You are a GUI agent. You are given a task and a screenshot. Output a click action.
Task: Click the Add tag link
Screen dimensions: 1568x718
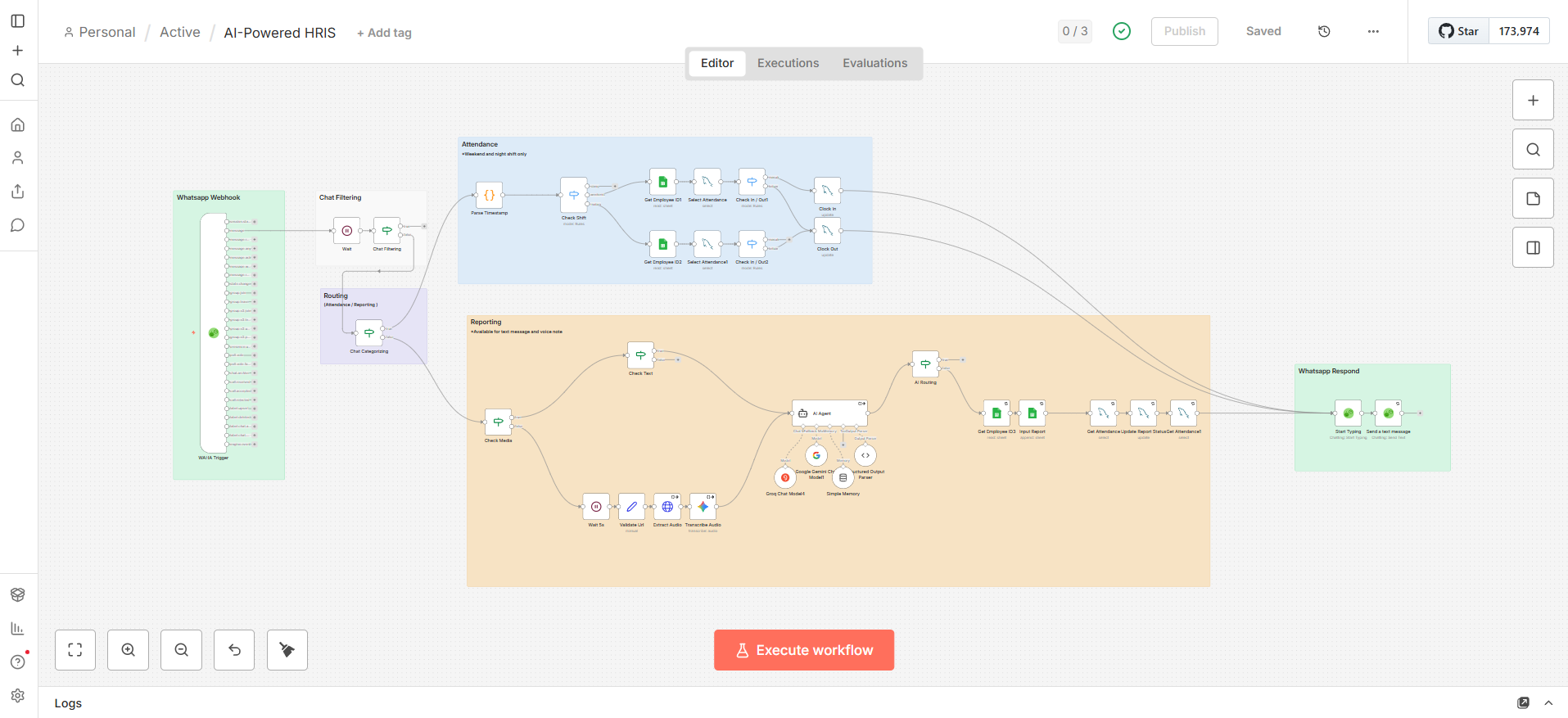pyautogui.click(x=384, y=33)
